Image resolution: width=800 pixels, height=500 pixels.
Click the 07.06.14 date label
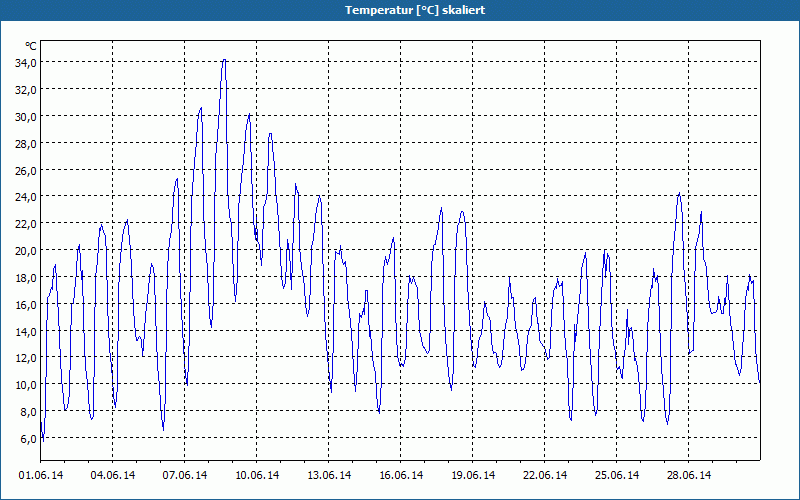[x=185, y=475]
